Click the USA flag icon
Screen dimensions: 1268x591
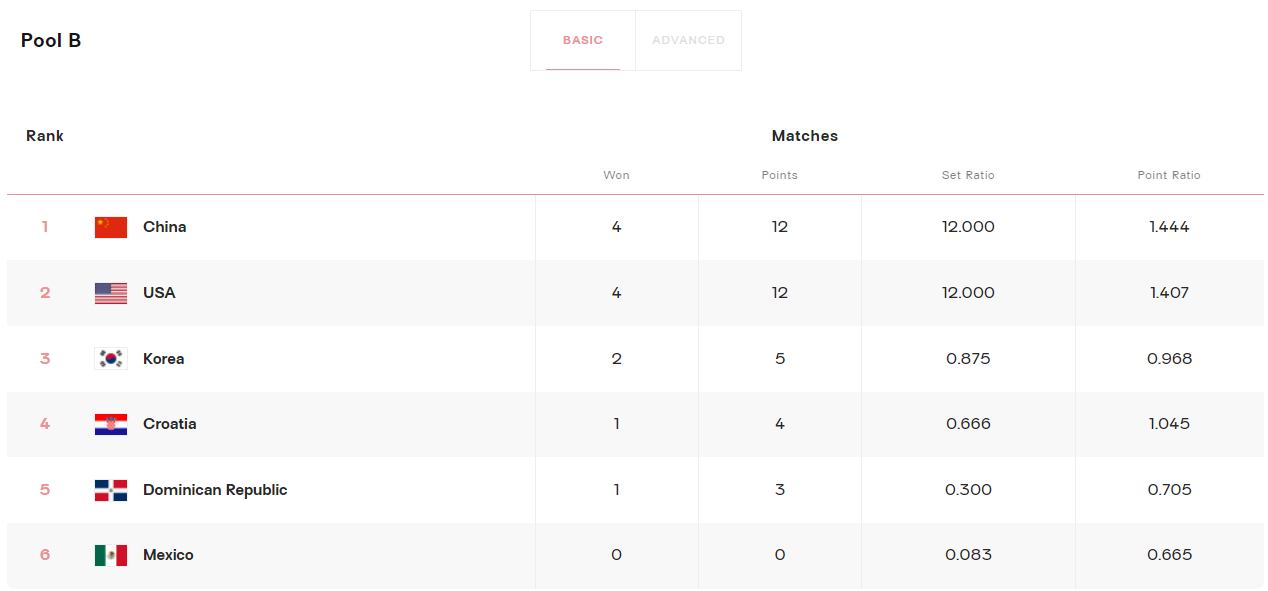(x=111, y=293)
